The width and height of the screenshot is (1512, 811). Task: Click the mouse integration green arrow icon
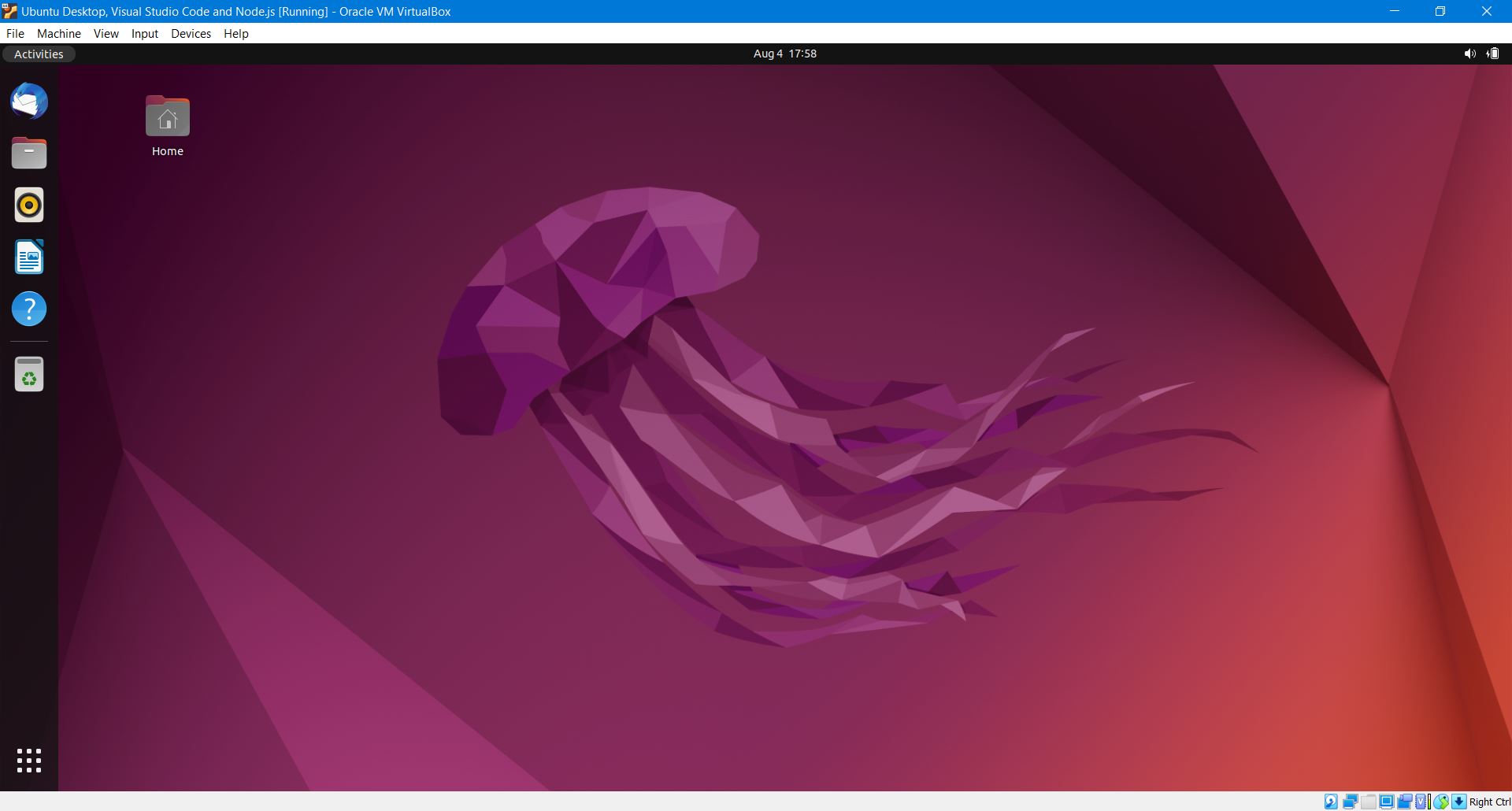1440,802
